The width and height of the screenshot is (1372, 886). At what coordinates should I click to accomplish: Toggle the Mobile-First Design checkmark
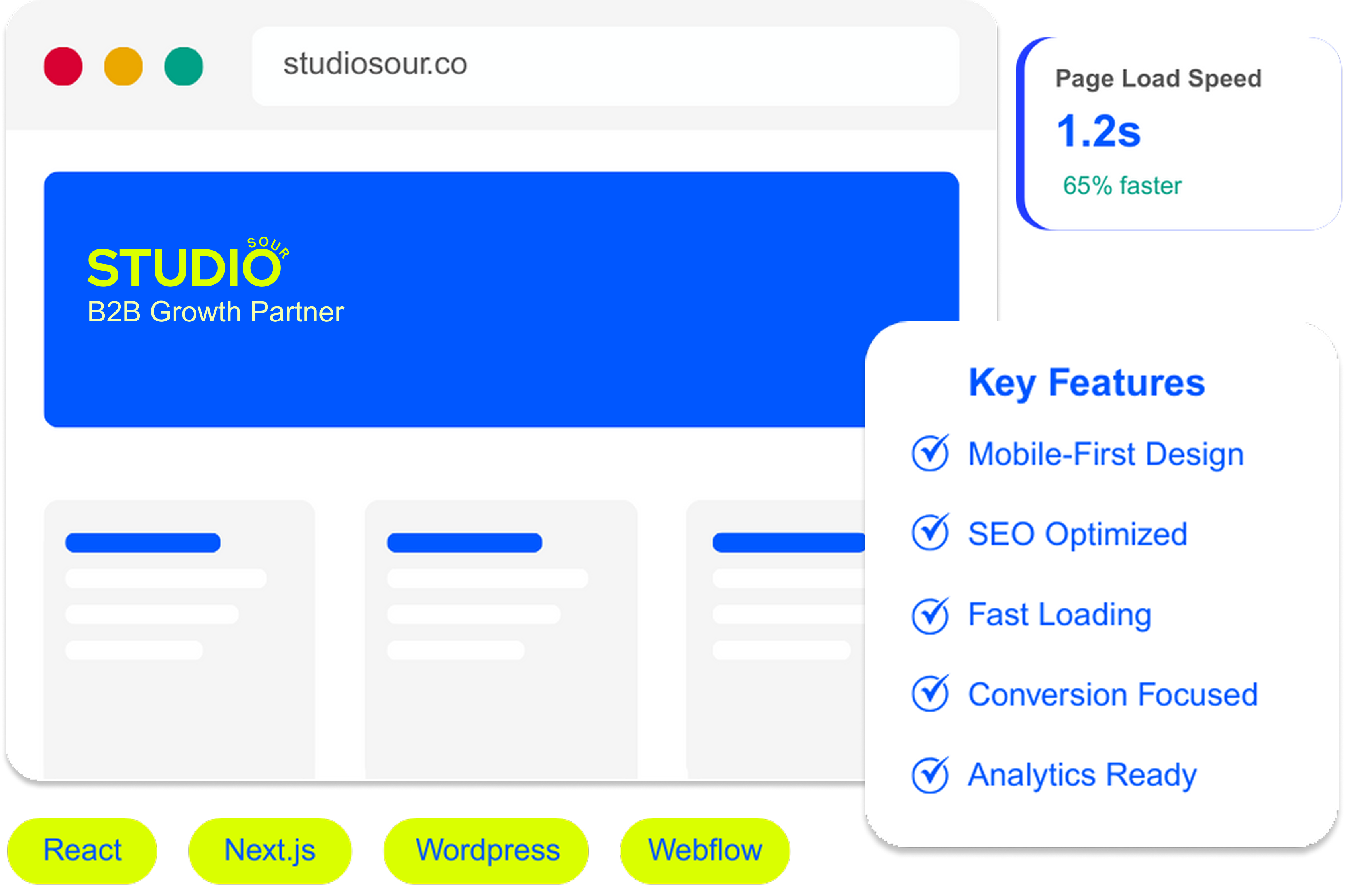930,453
